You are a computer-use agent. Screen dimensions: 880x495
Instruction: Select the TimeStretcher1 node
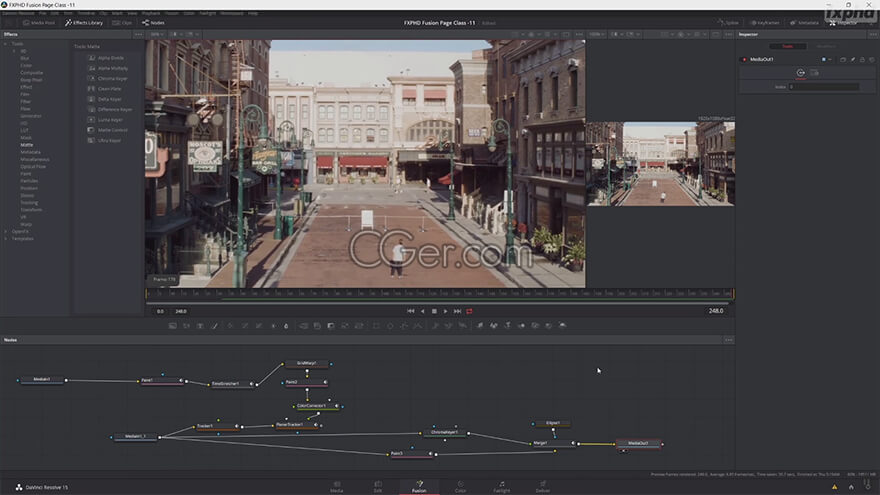click(x=231, y=384)
